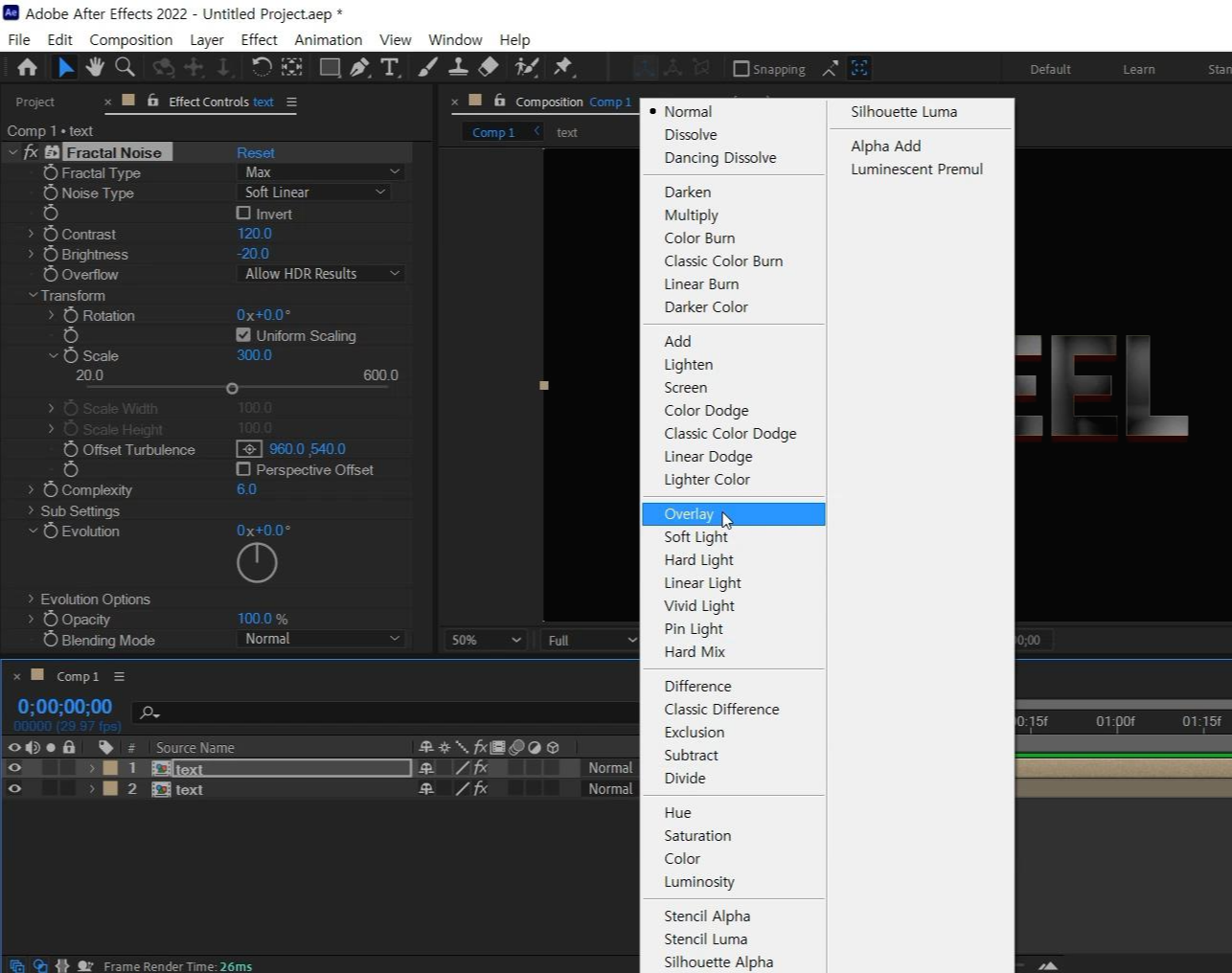1232x973 pixels.
Task: Hide layer 1 with its eye icon
Action: click(x=14, y=768)
